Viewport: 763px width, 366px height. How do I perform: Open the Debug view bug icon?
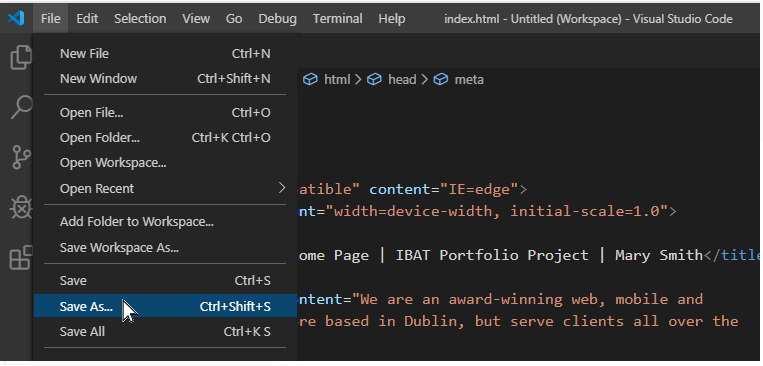pos(21,208)
